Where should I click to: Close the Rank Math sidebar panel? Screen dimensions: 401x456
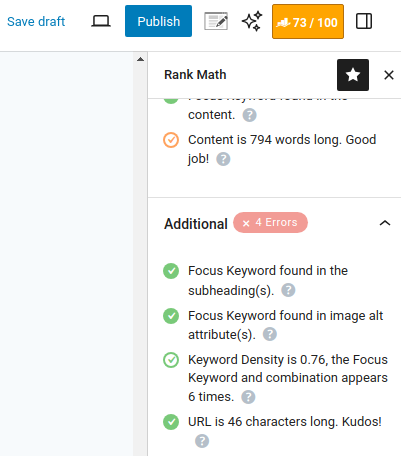[389, 75]
